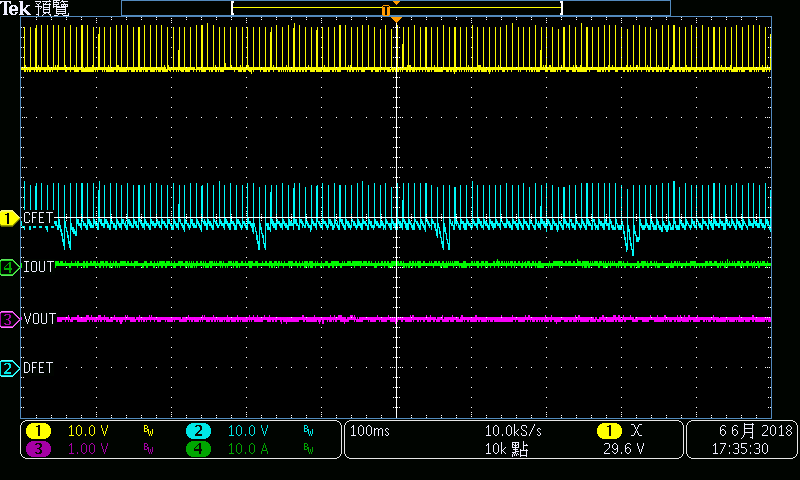The width and height of the screenshot is (800, 480).
Task: Click the trigger source channel 1 badge
Action: 609,431
